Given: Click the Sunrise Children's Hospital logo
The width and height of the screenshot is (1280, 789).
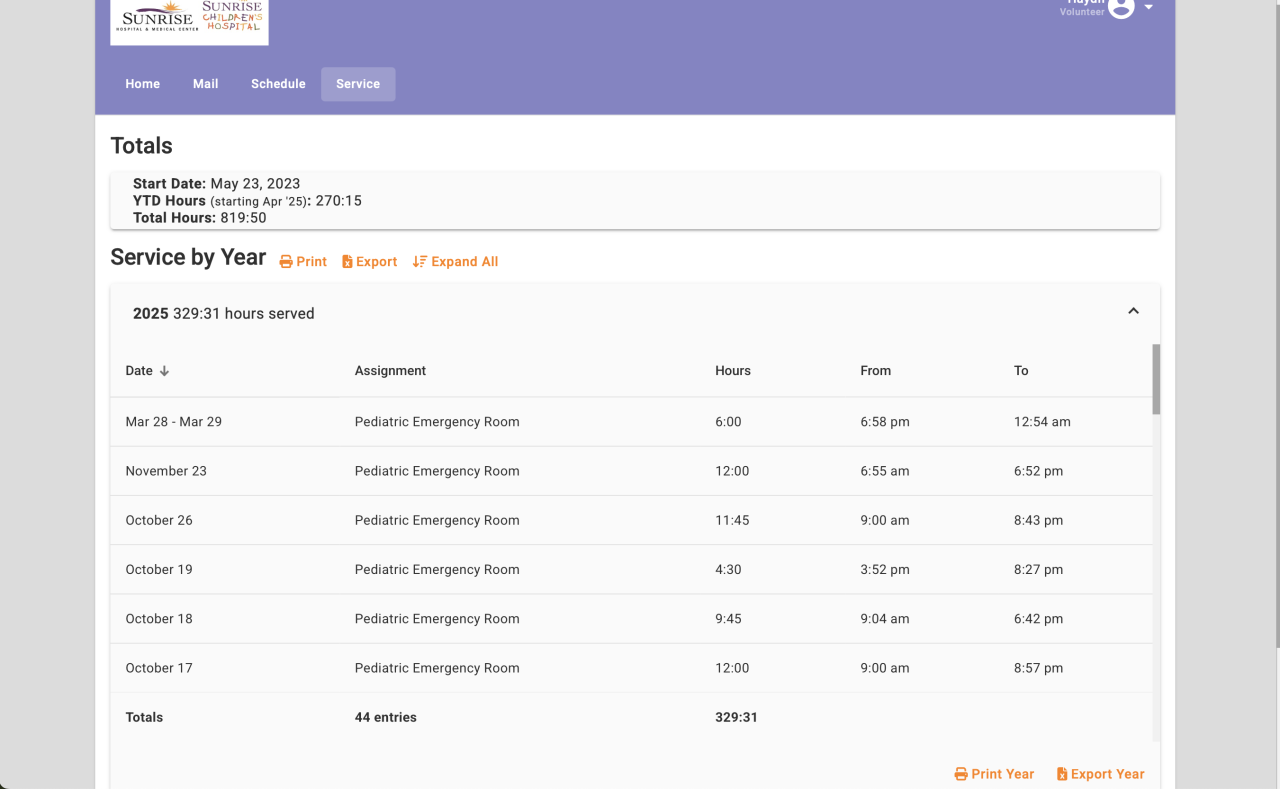Looking at the screenshot, I should click(232, 15).
